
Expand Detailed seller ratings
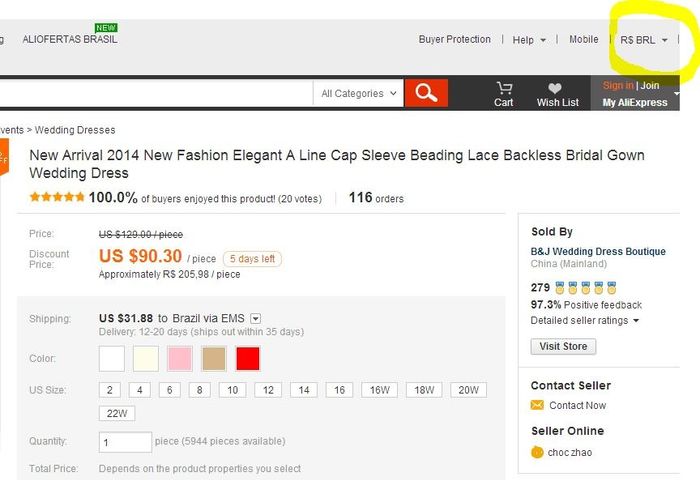point(584,321)
